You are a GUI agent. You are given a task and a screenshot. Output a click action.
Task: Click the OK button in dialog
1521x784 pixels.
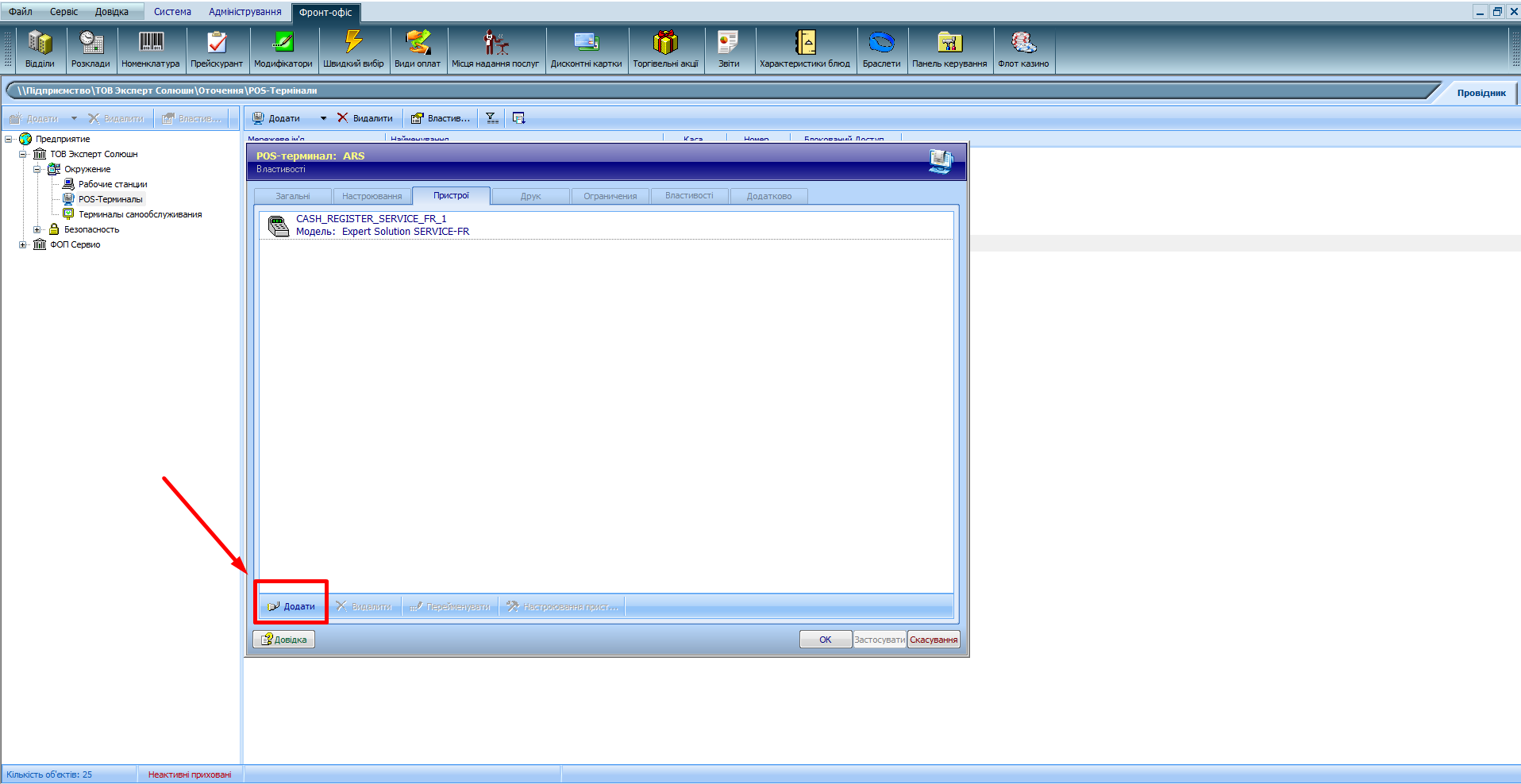(825, 640)
